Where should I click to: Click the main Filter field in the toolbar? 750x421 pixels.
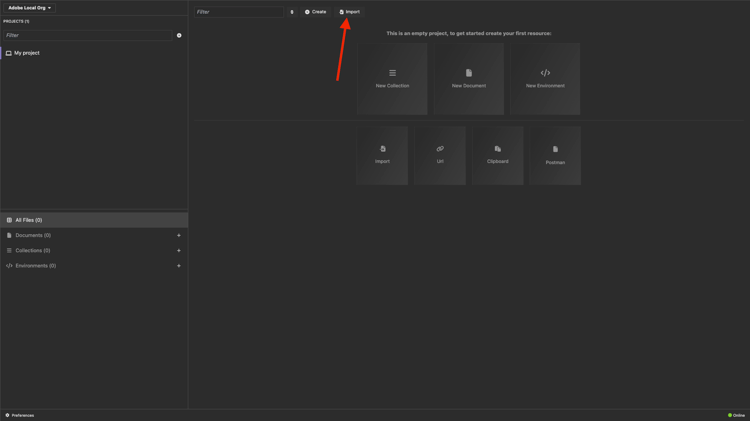(x=239, y=12)
